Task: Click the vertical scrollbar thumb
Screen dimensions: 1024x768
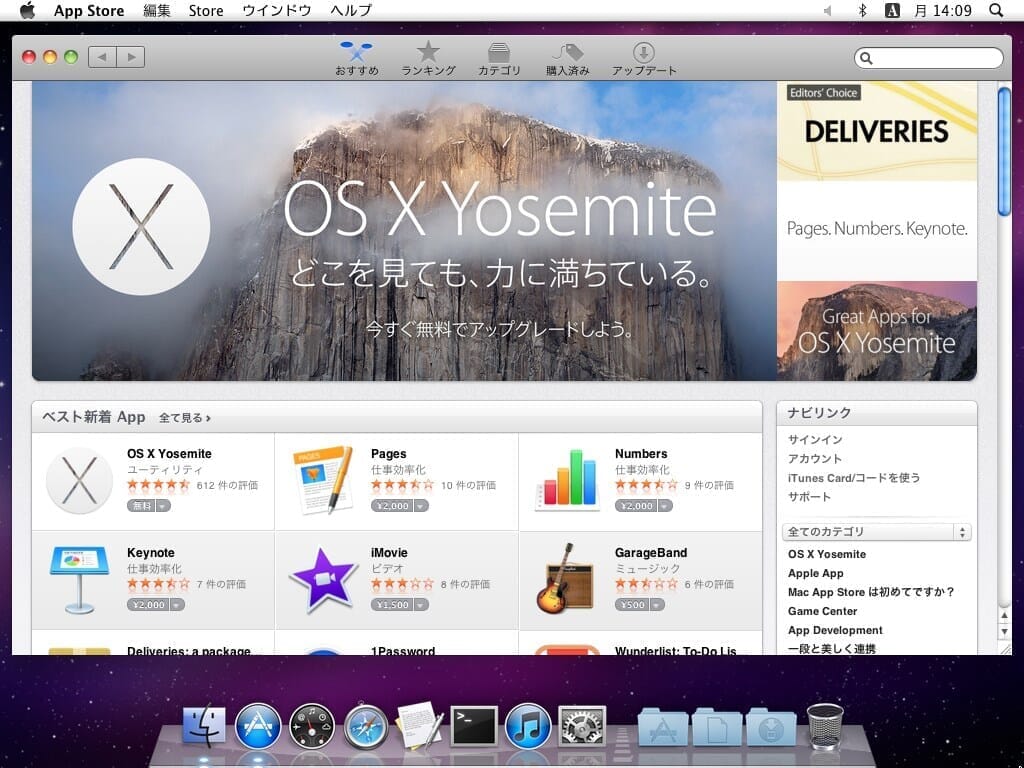Action: [1004, 150]
